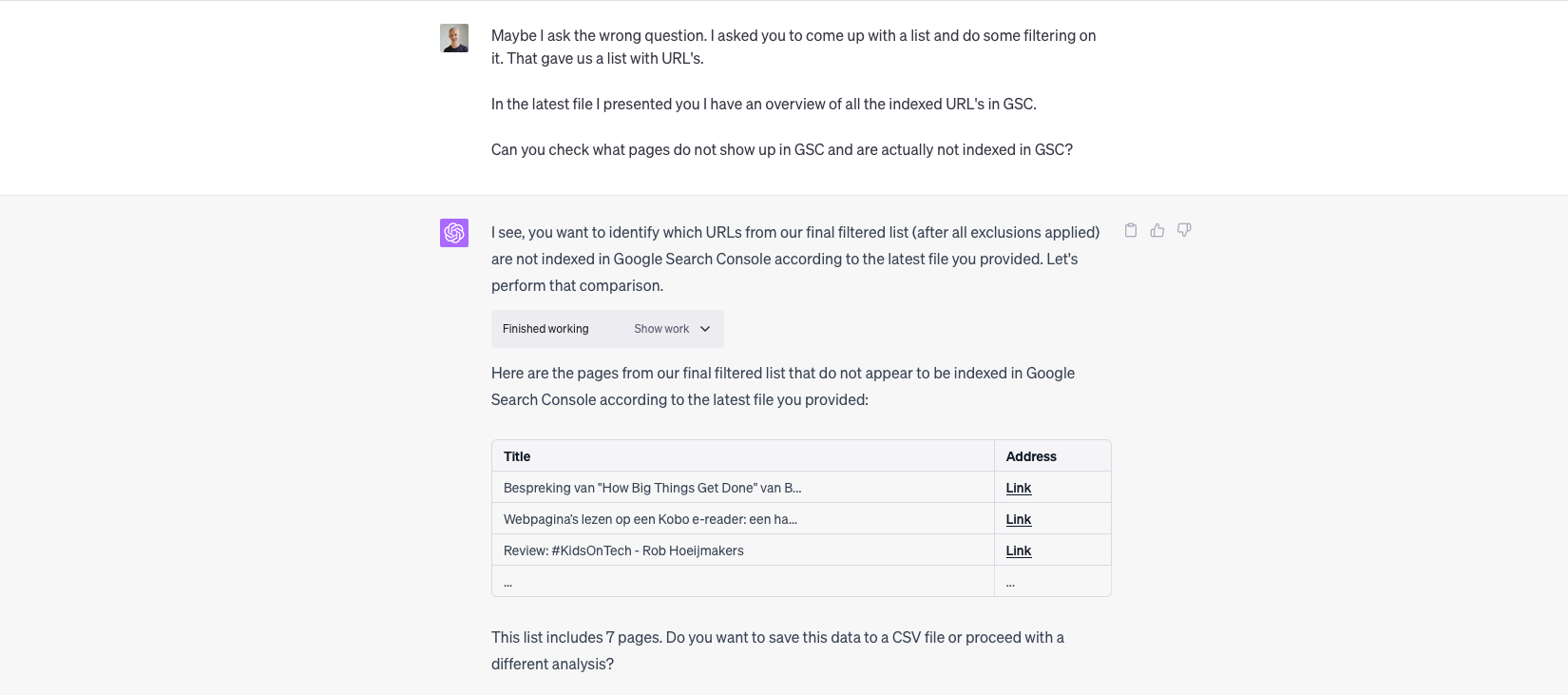This screenshot has height=695, width=1568.
Task: Open the Link for How Big Things Get Done
Action: [1019, 488]
